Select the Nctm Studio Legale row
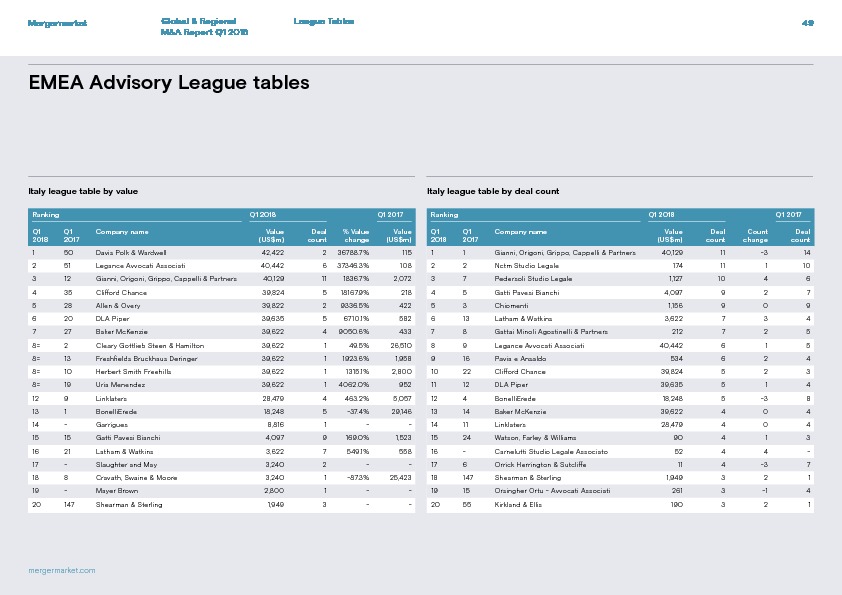Screen dimensions: 842x595 pyautogui.click(x=621, y=265)
